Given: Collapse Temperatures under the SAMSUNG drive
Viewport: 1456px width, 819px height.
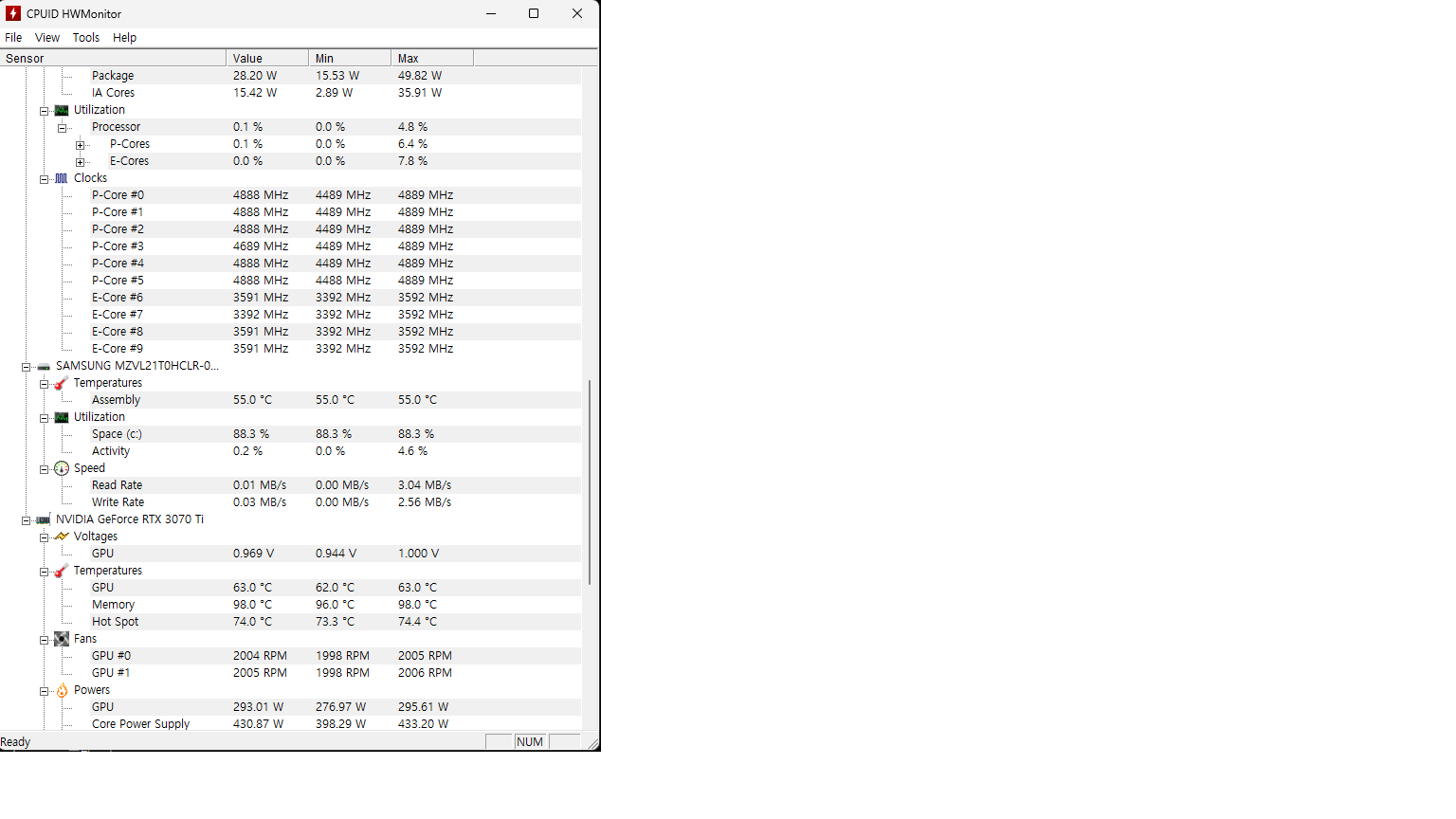Looking at the screenshot, I should coord(44,384).
